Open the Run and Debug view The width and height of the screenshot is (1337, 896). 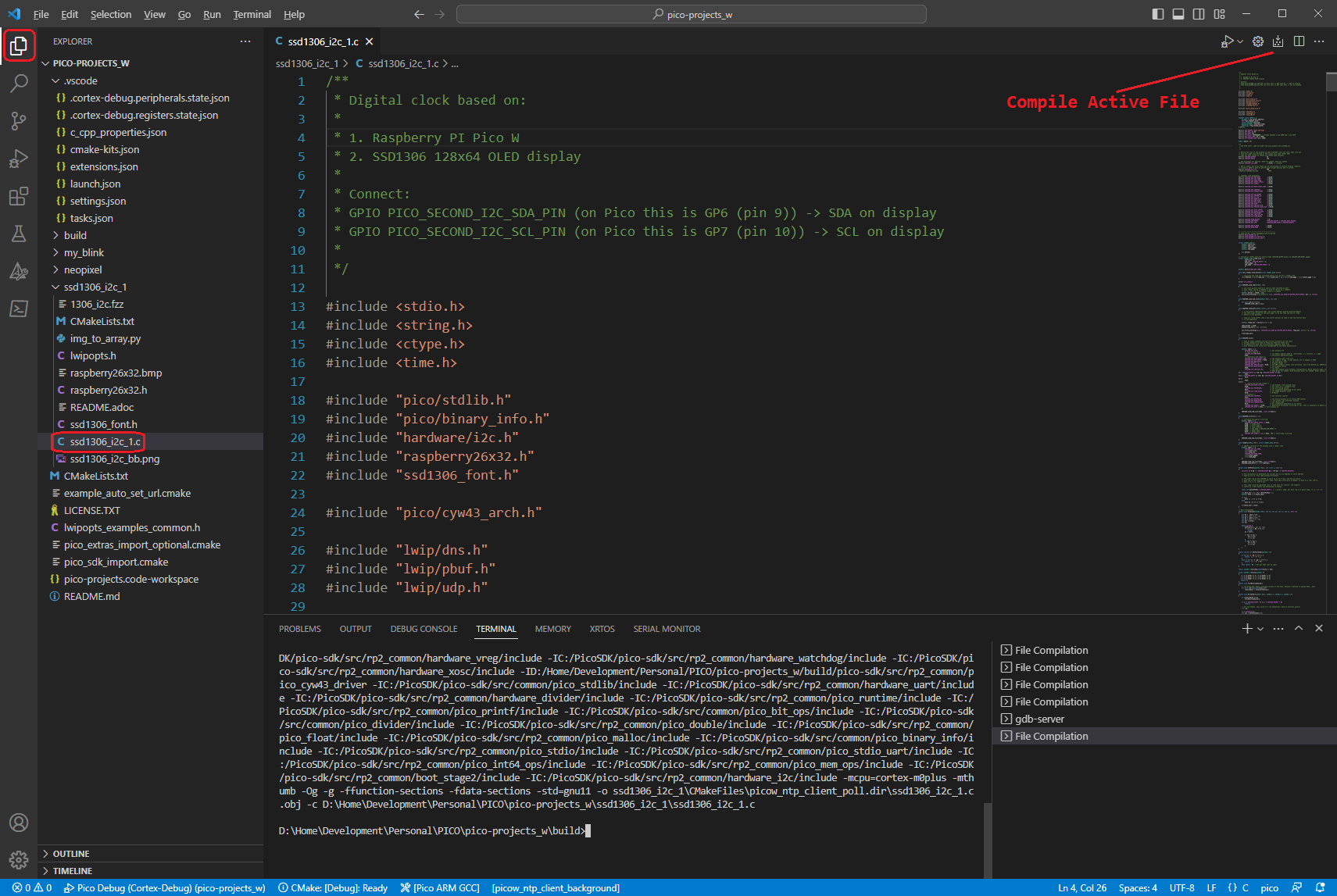[x=19, y=159]
